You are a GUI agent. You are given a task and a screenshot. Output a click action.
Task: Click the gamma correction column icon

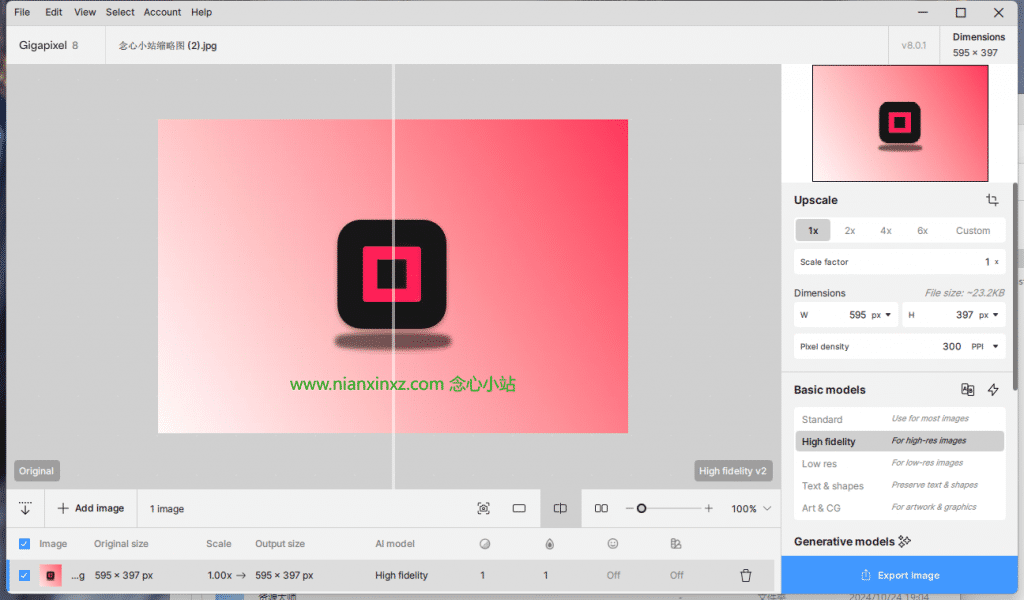676,544
